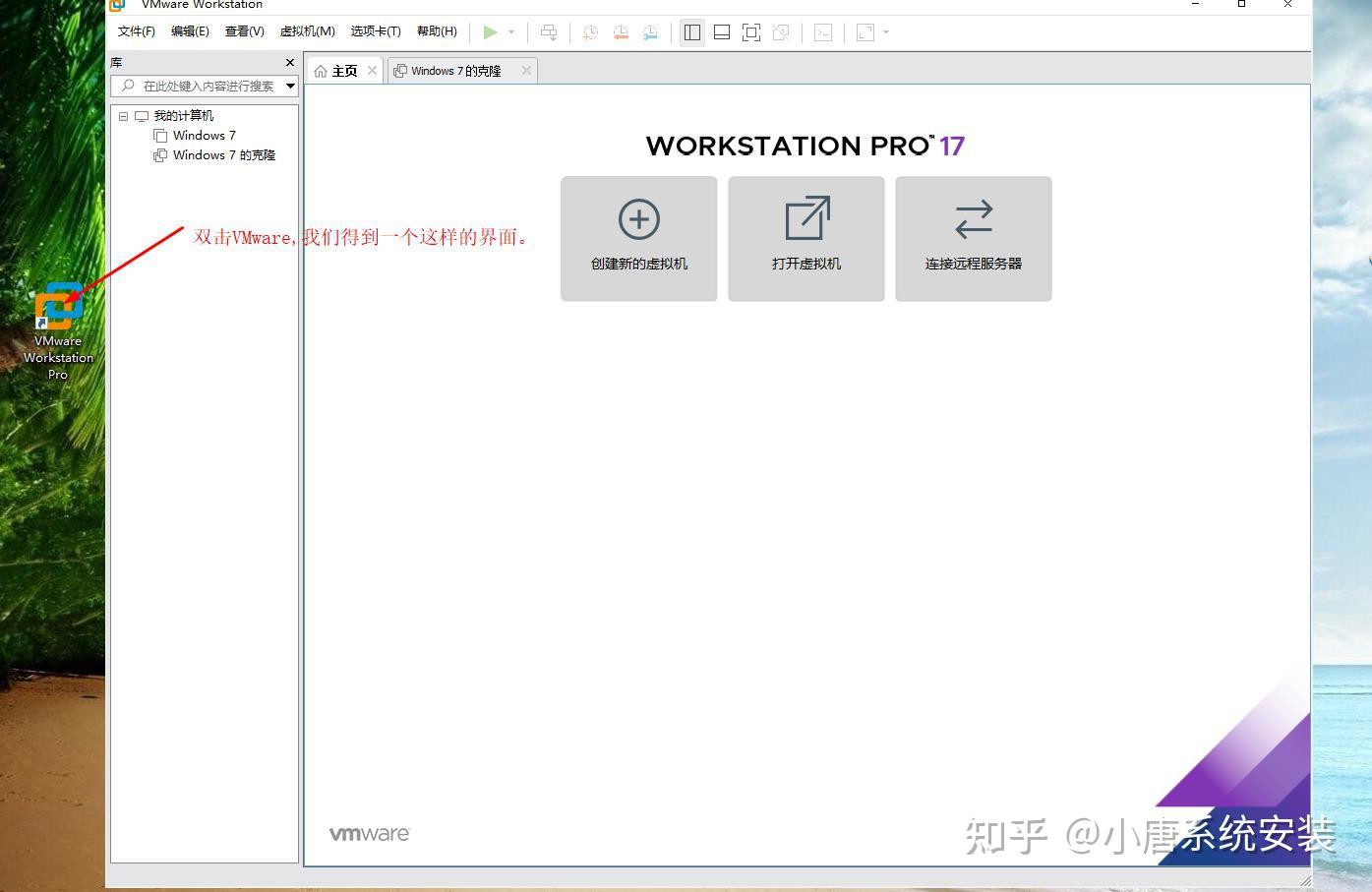
Task: Open the 帮助(H) menu
Action: point(437,31)
